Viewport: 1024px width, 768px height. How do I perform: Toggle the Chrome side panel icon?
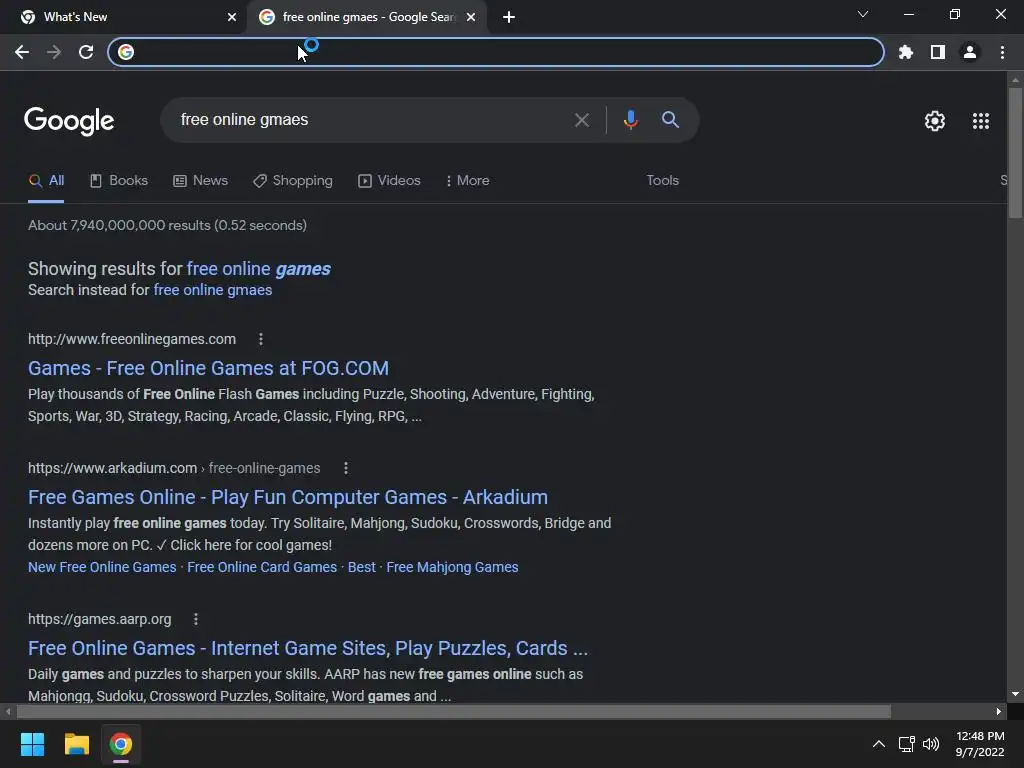click(x=938, y=52)
